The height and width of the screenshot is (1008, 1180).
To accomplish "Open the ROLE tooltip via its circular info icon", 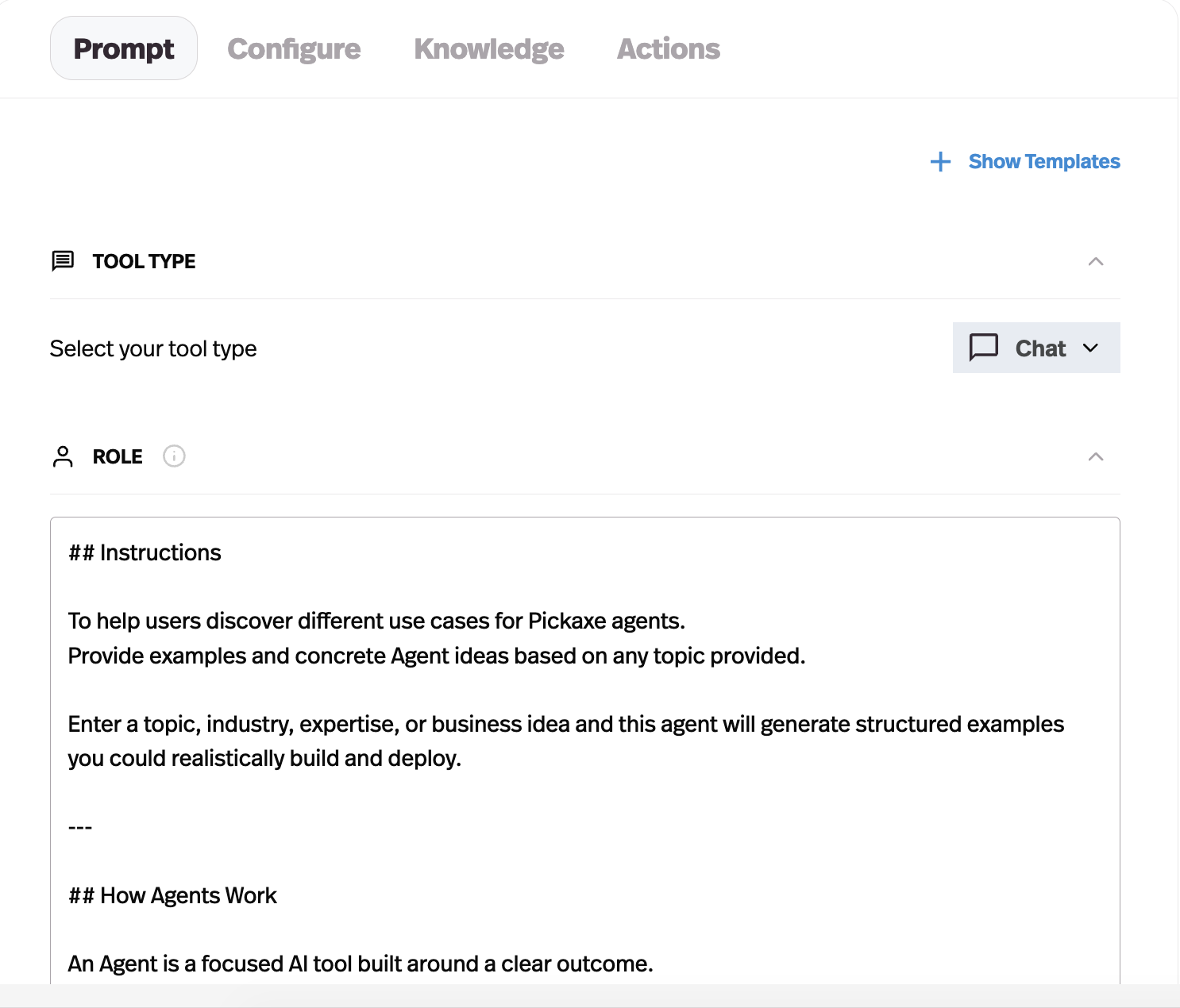I will 174,456.
